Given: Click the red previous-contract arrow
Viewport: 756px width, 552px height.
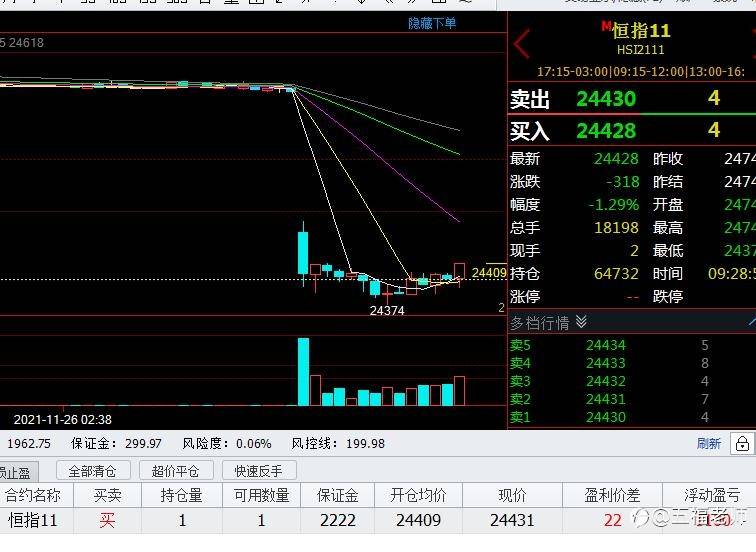Looking at the screenshot, I should [x=522, y=44].
